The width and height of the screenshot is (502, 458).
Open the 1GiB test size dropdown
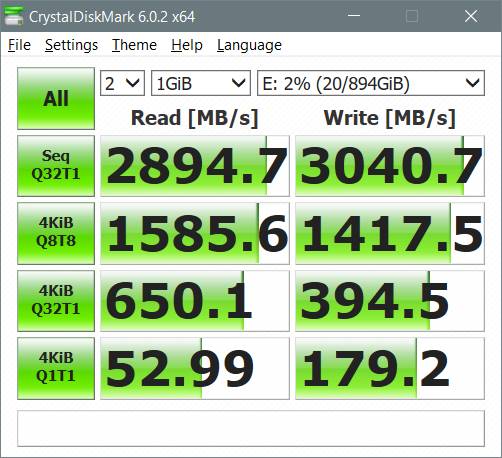[x=201, y=83]
